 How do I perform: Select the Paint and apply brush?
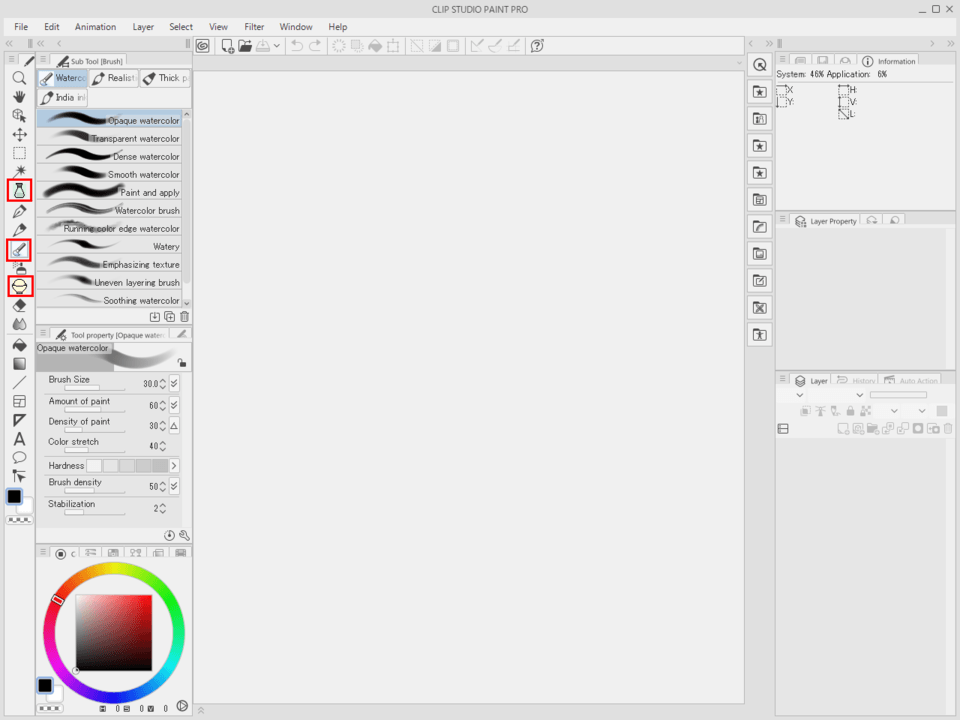pos(109,192)
